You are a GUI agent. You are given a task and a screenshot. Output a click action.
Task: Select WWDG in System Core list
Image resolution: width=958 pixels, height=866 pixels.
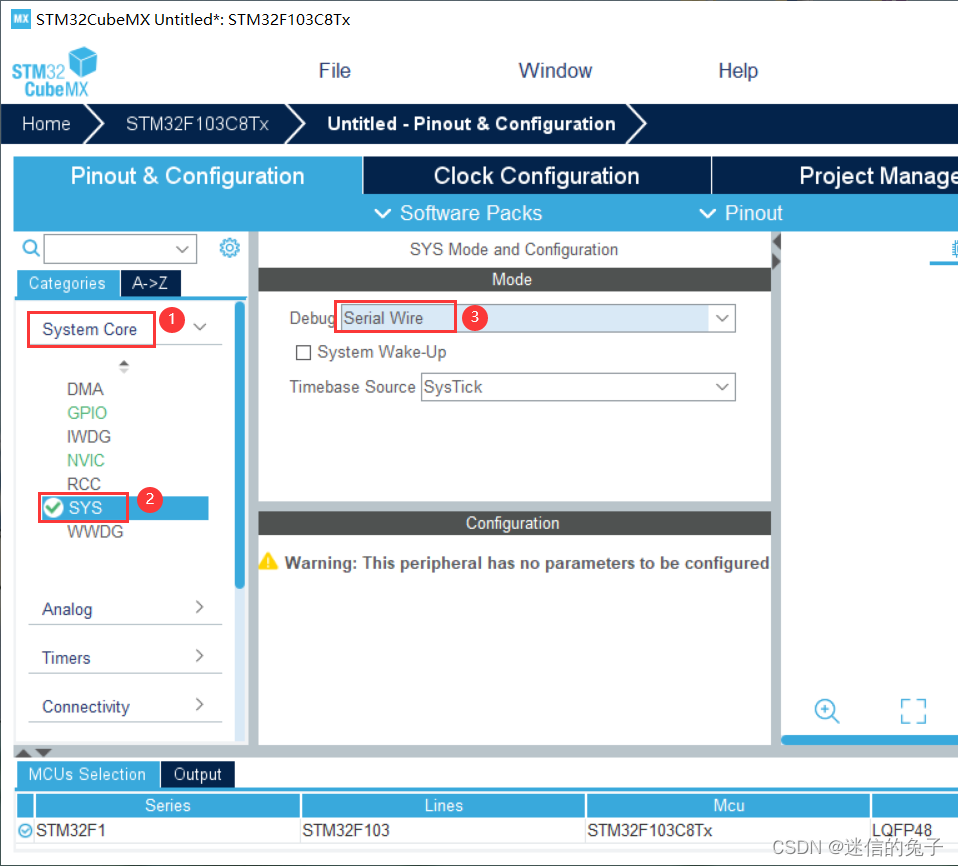point(95,532)
